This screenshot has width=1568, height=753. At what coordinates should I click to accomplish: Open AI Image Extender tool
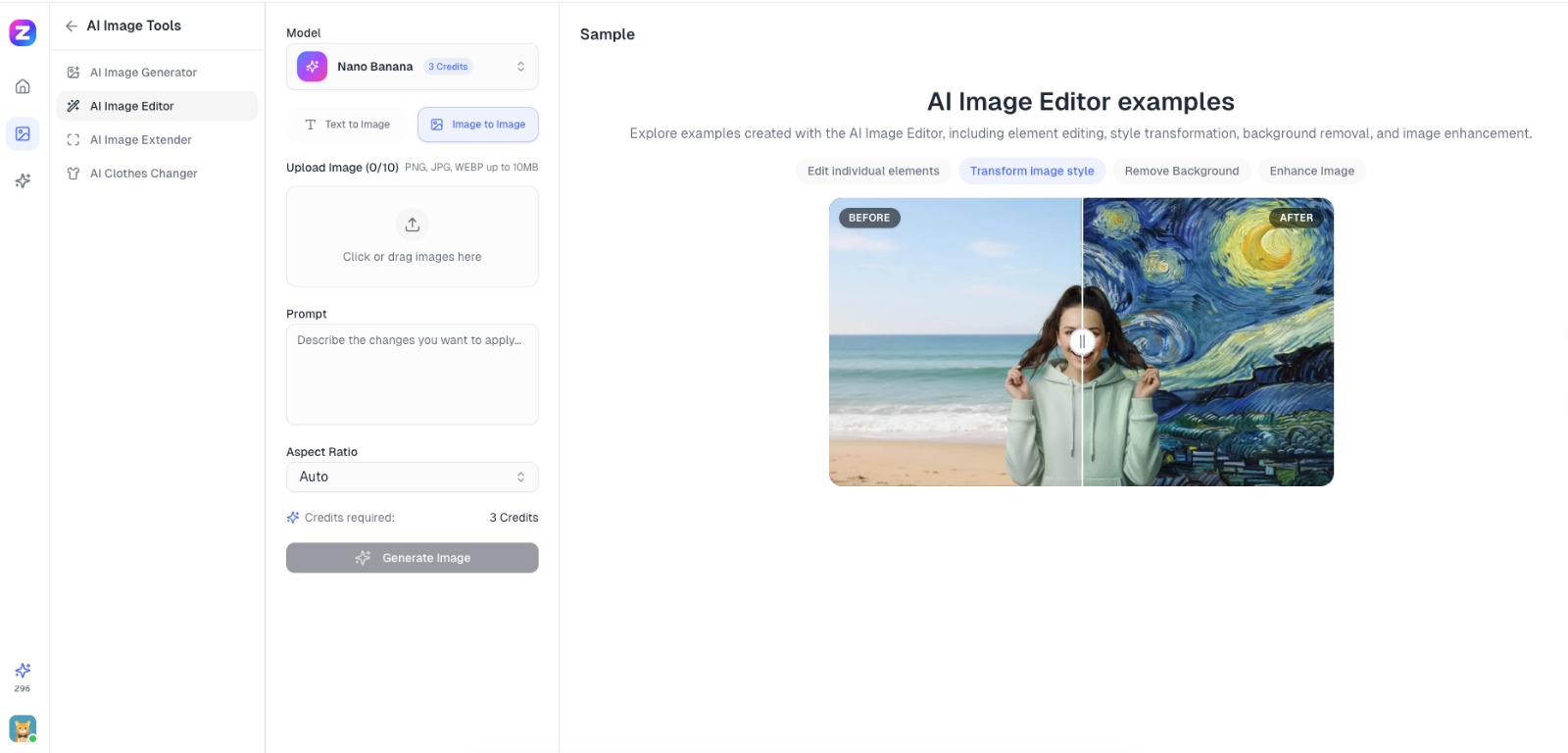click(158, 140)
